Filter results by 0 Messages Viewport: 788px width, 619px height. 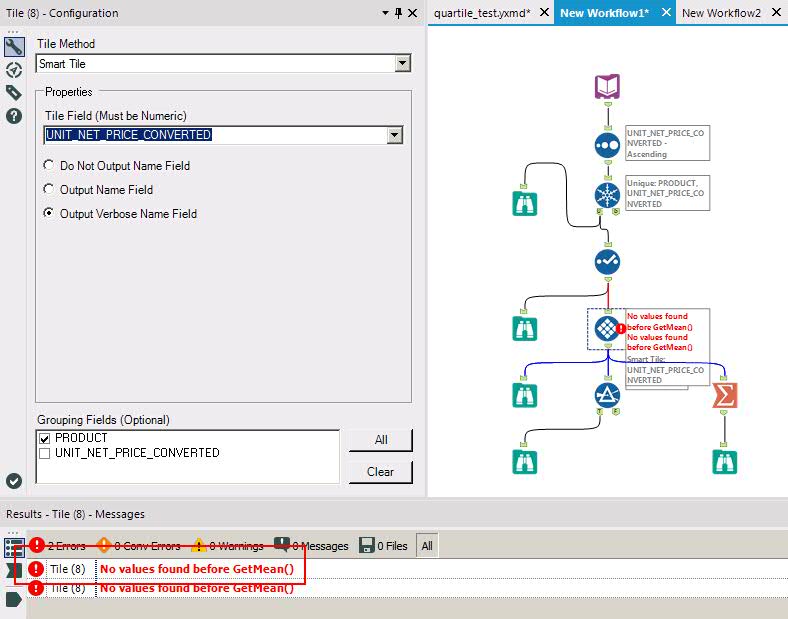coord(311,546)
